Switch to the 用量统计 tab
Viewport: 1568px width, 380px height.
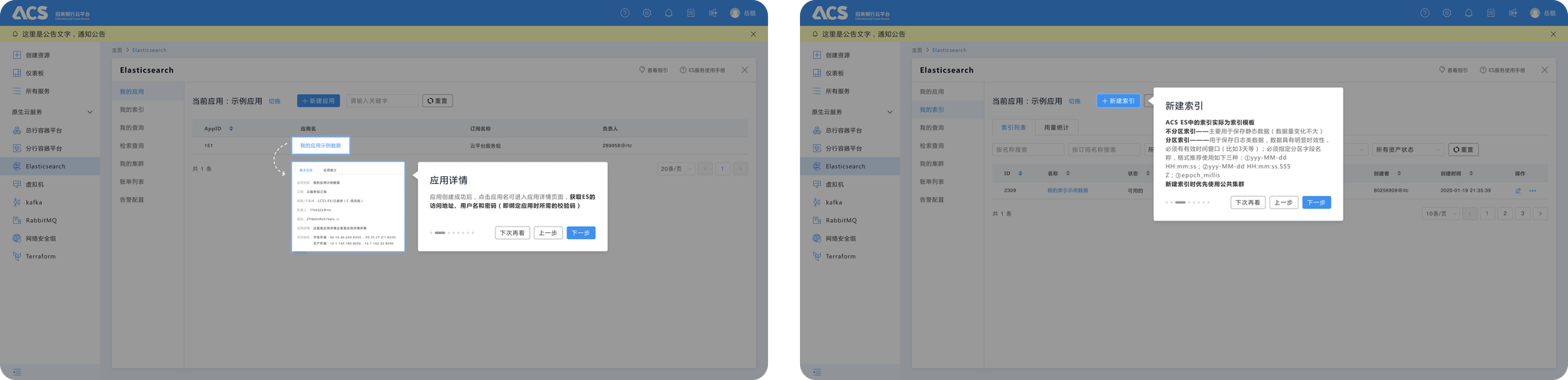coord(1057,127)
